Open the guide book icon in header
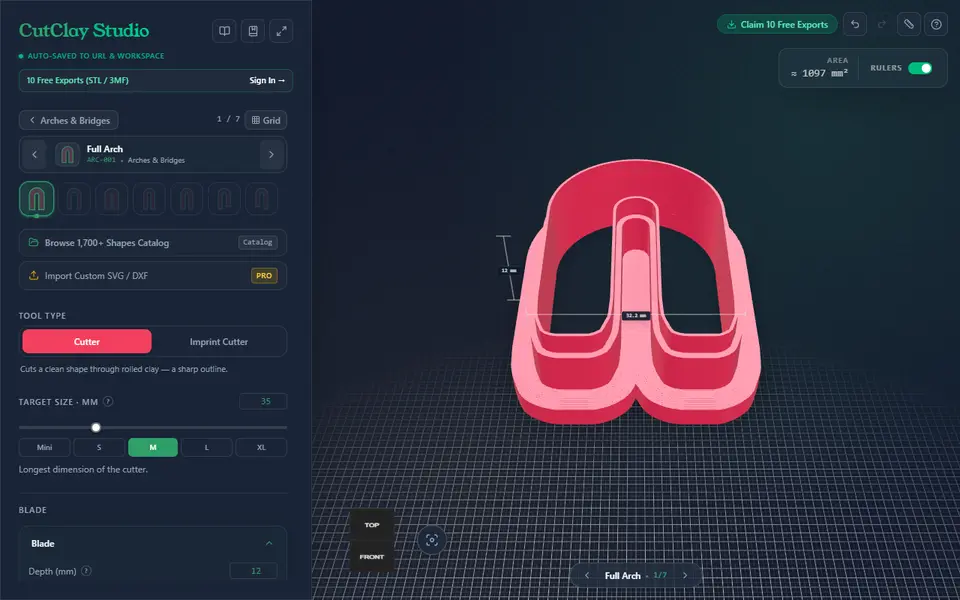The height and width of the screenshot is (600, 960). 225,31
